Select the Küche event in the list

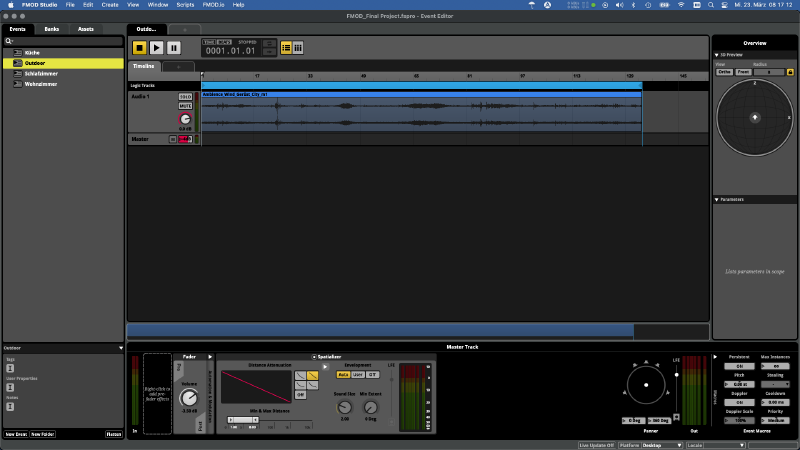coord(63,53)
